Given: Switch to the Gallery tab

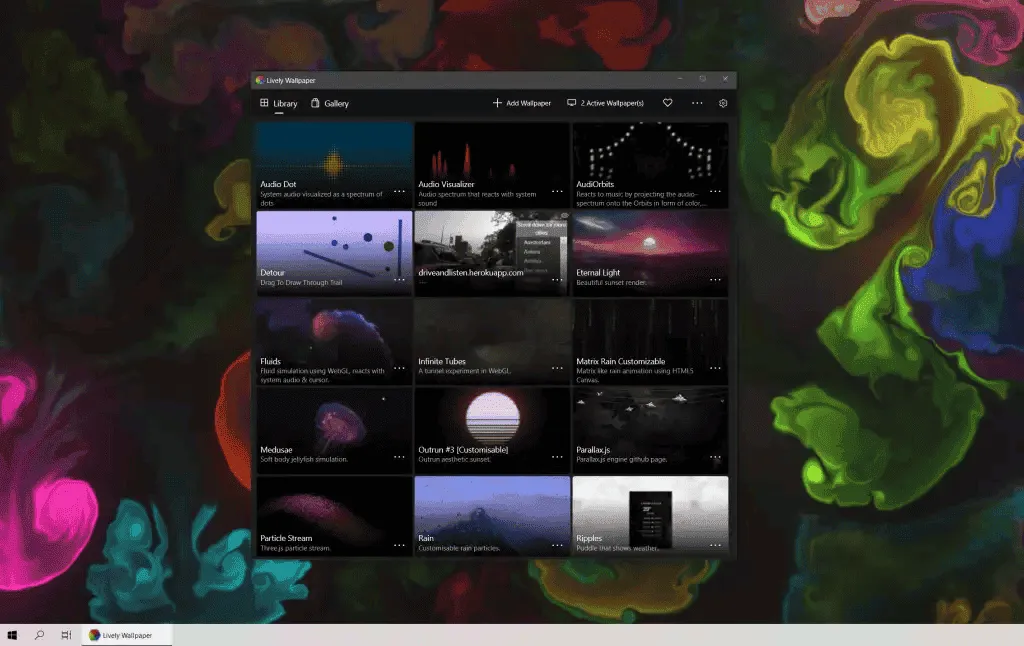Looking at the screenshot, I should [330, 103].
